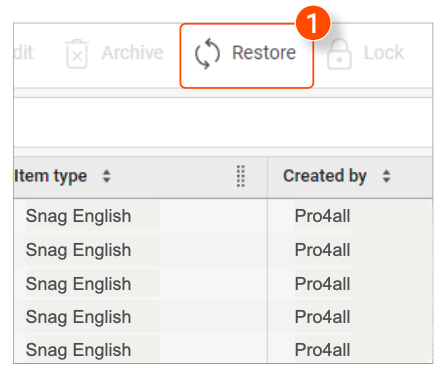Click the Restore circular arrows icon
The image size is (443, 371).
click(x=207, y=53)
